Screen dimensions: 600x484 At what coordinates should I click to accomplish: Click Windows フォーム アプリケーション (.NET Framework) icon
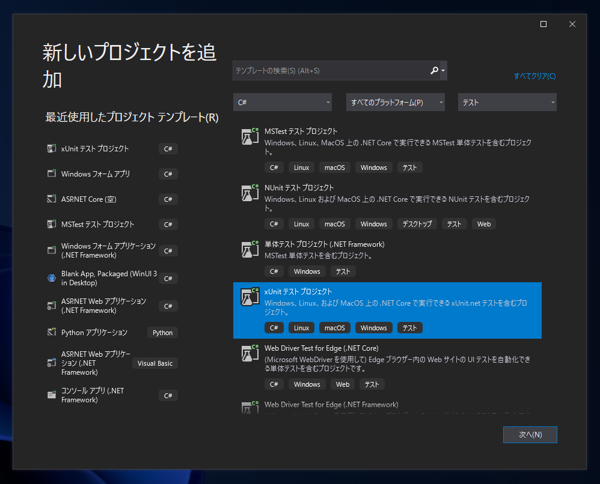(51, 250)
